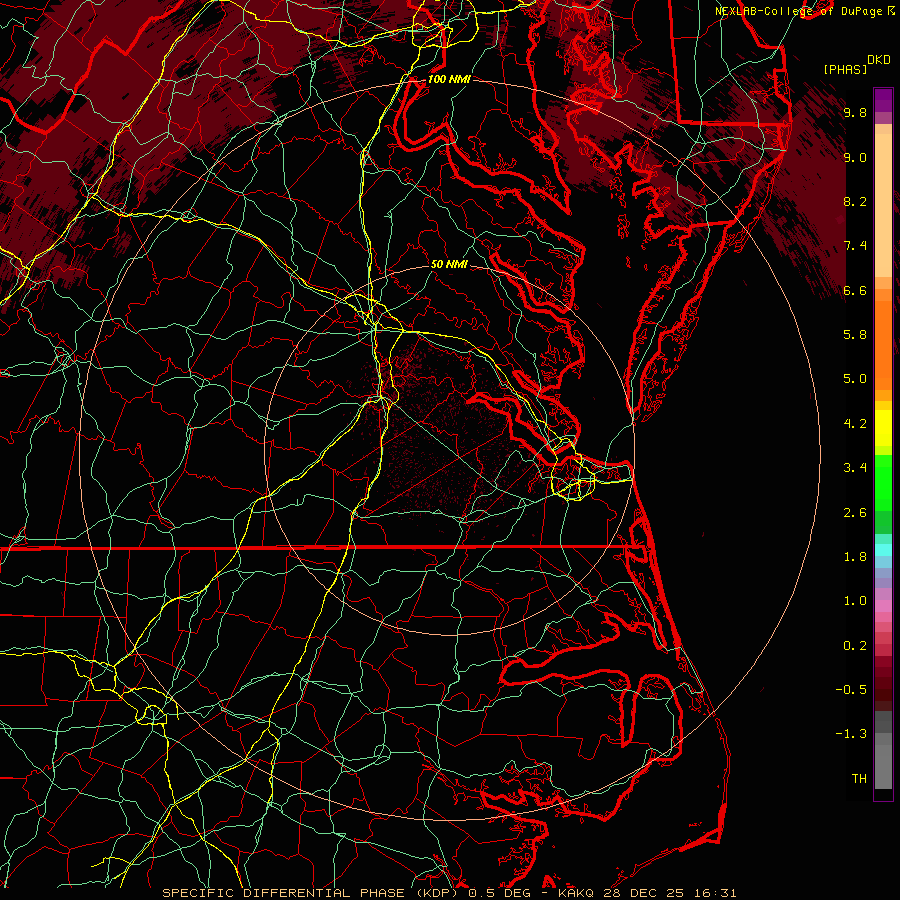Viewport: 900px width, 900px height.
Task: Click the purple swatch at the legend top
Action: 883,100
